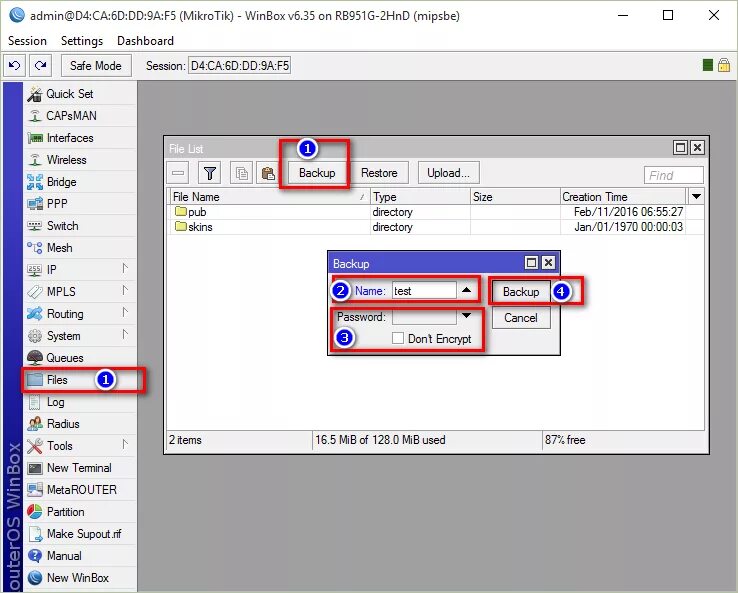
Task: Maximize the Backup dialog window
Action: [x=531, y=263]
